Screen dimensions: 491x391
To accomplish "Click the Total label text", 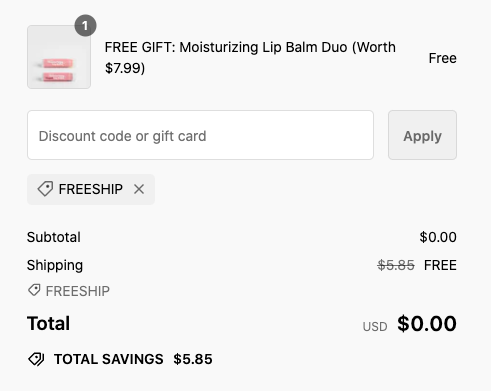I will pos(48,323).
